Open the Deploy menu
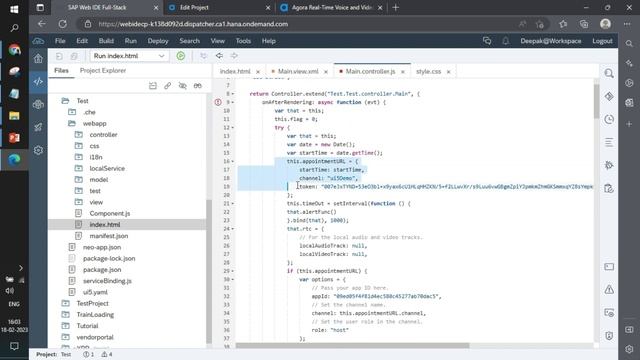Image resolution: width=640 pixels, height=360 pixels. coord(158,41)
